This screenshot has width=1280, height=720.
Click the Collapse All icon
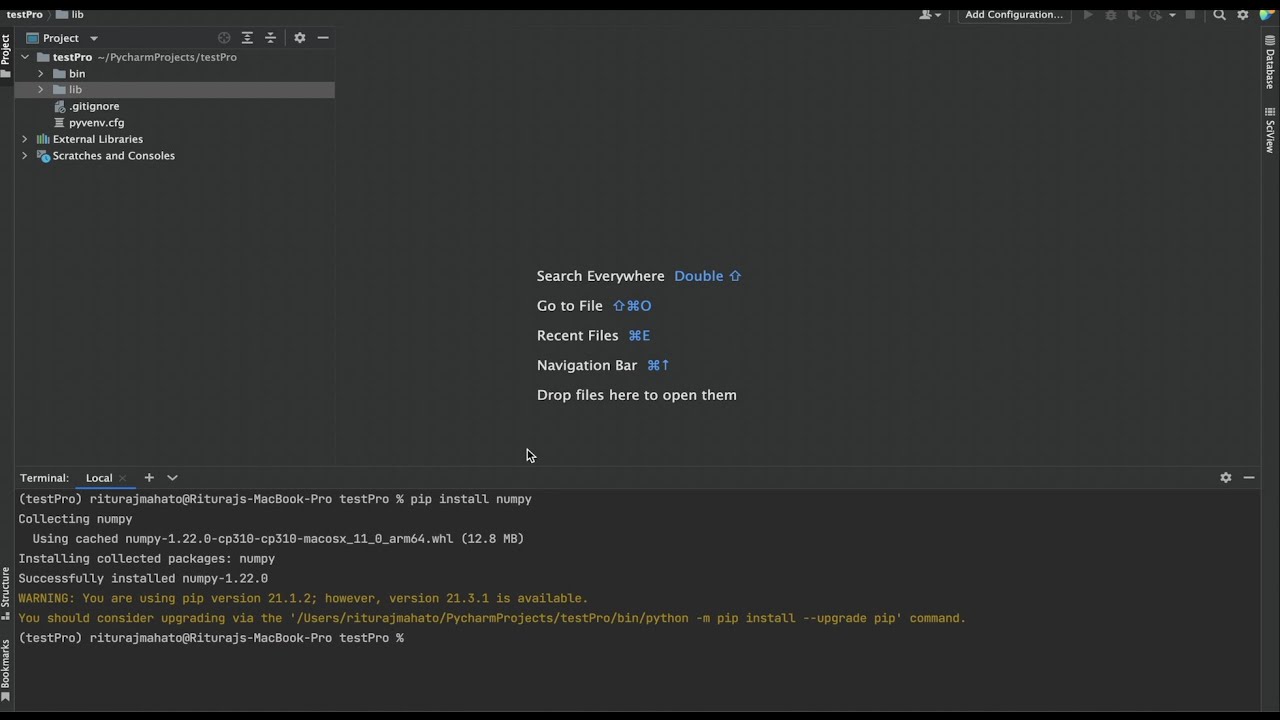click(x=270, y=38)
